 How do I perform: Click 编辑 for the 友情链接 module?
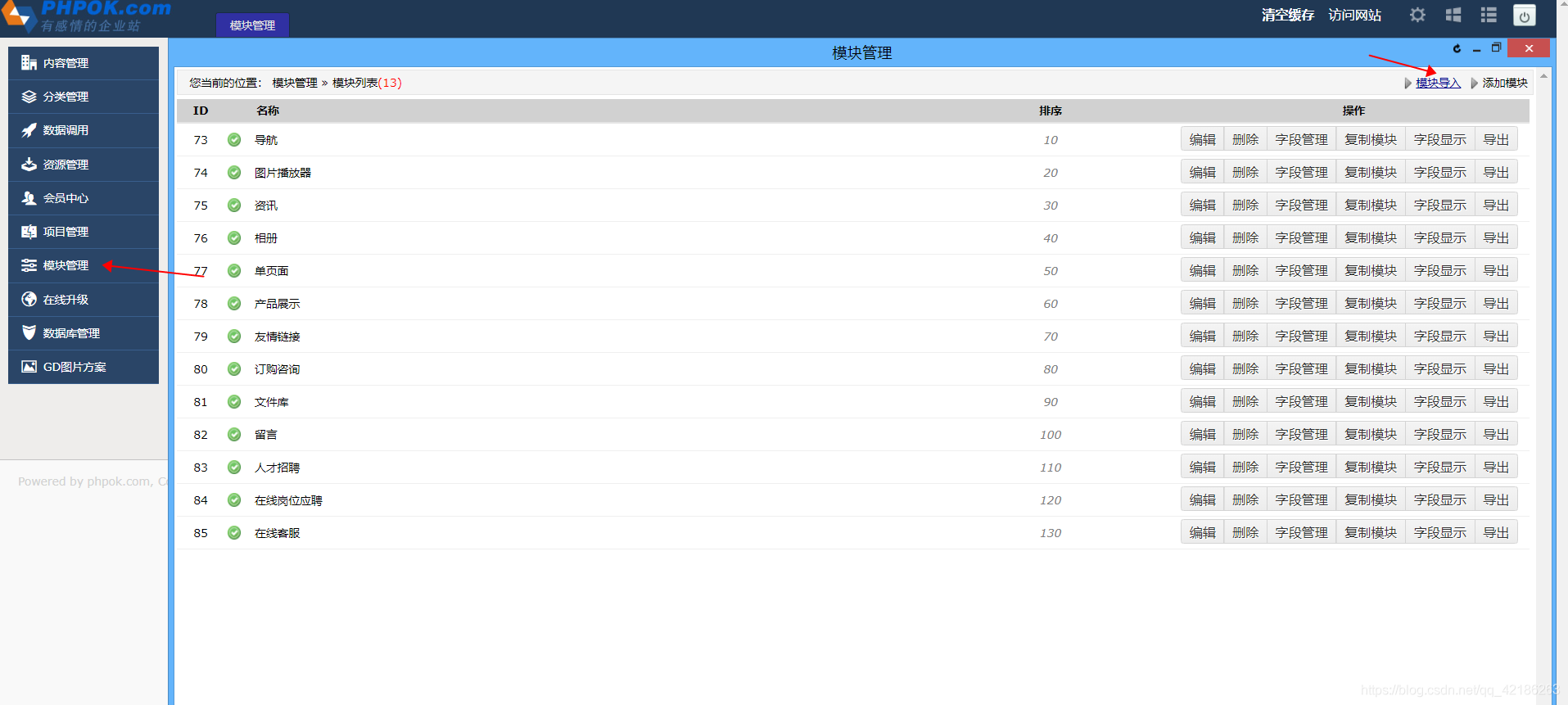pos(1202,336)
